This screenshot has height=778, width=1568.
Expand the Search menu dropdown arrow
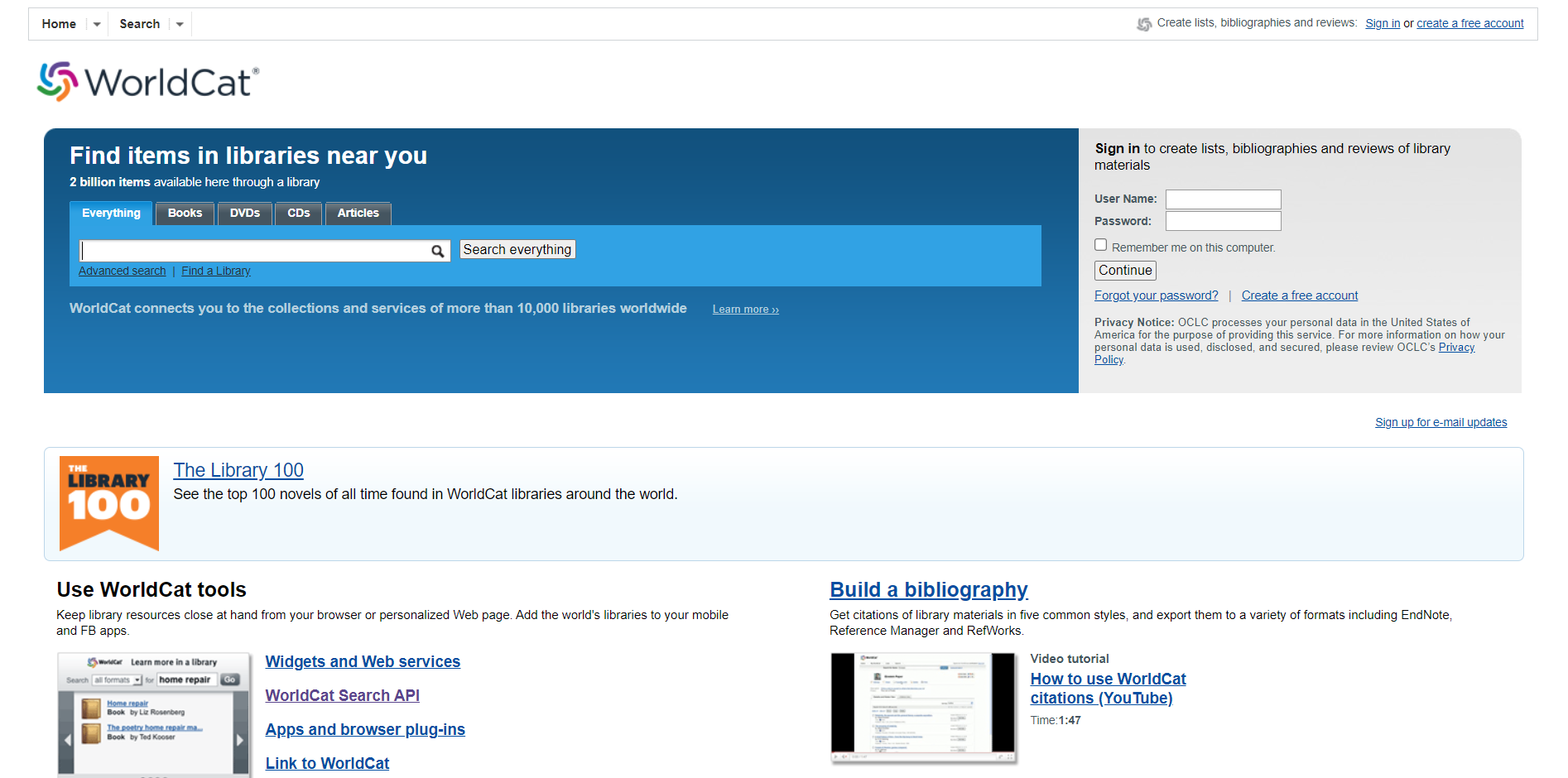[180, 24]
